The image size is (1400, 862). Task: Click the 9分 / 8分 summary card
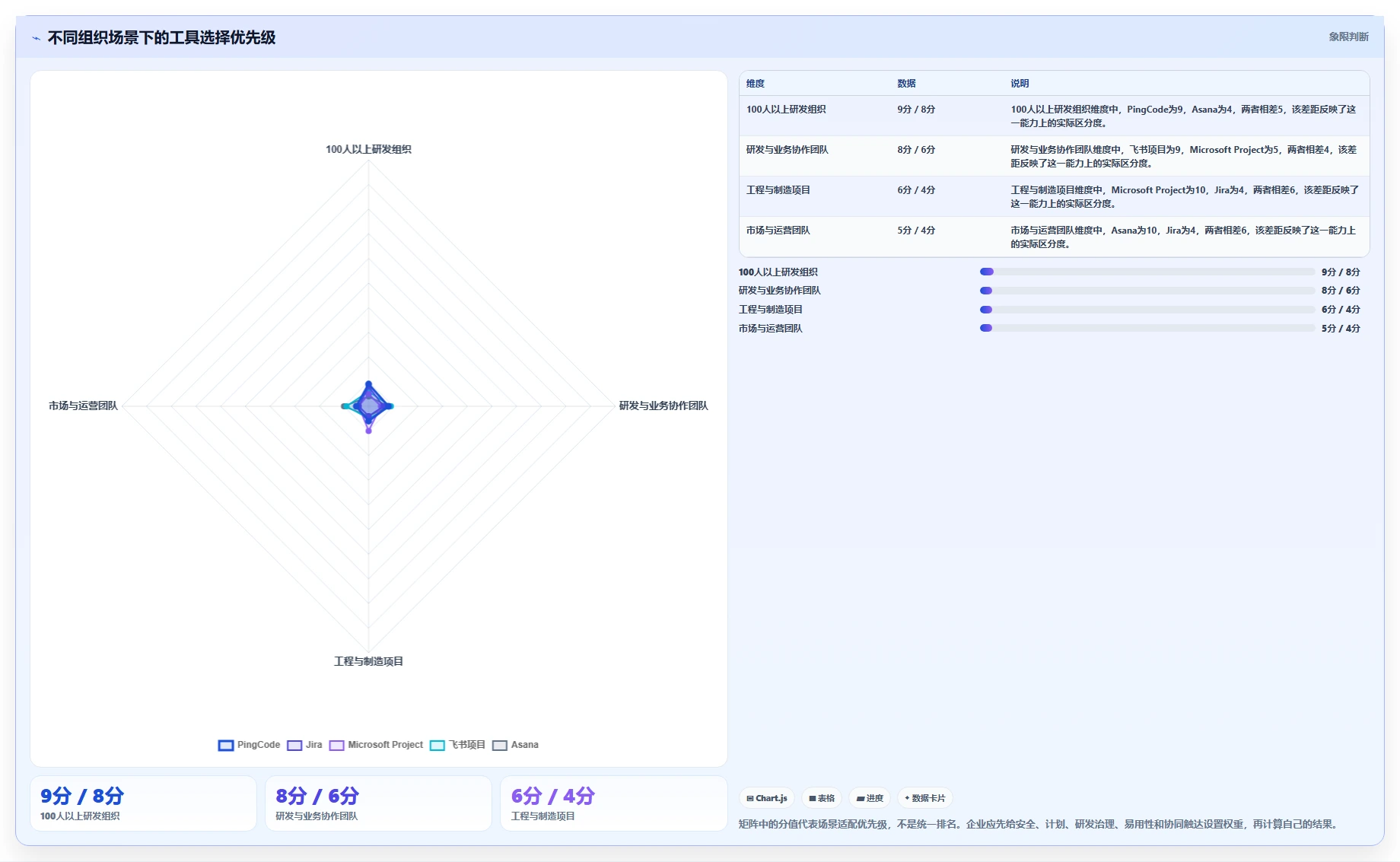143,803
